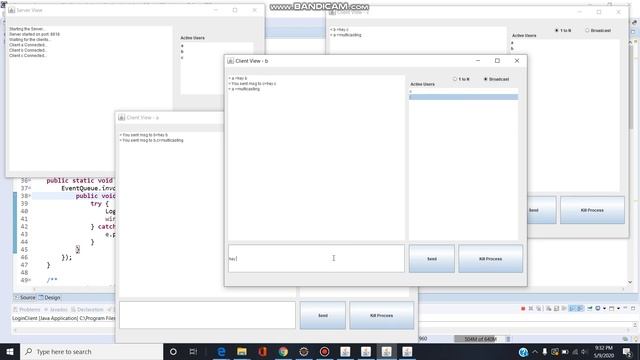Switch to second Java app taskbar icon
Screen dimensions: 640x360
click(366, 351)
